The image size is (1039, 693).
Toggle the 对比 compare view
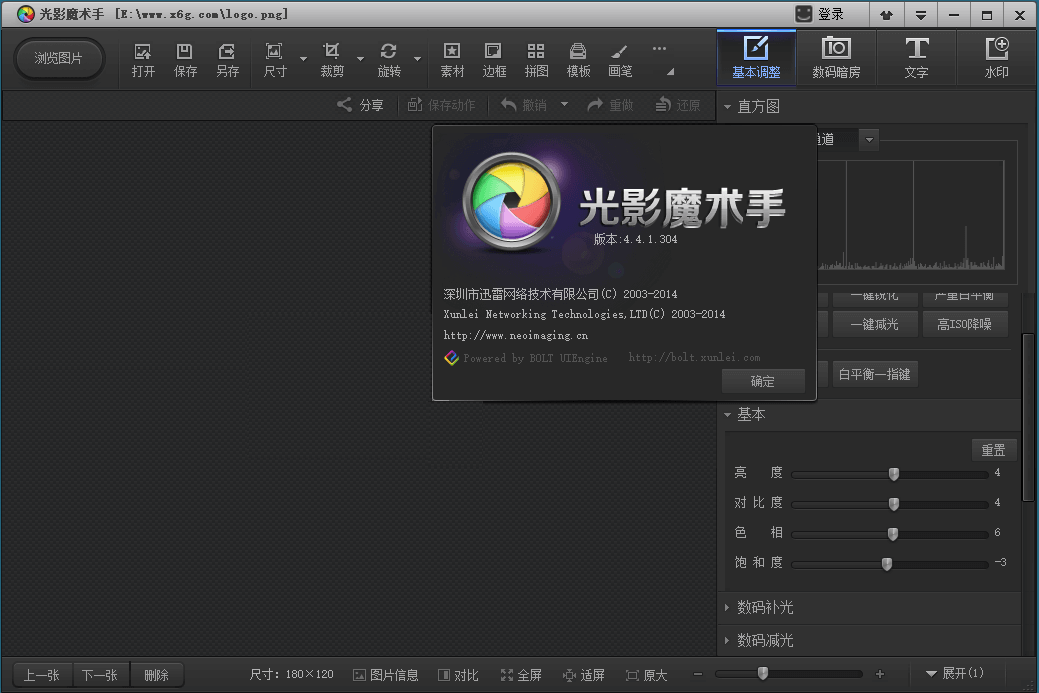click(458, 675)
